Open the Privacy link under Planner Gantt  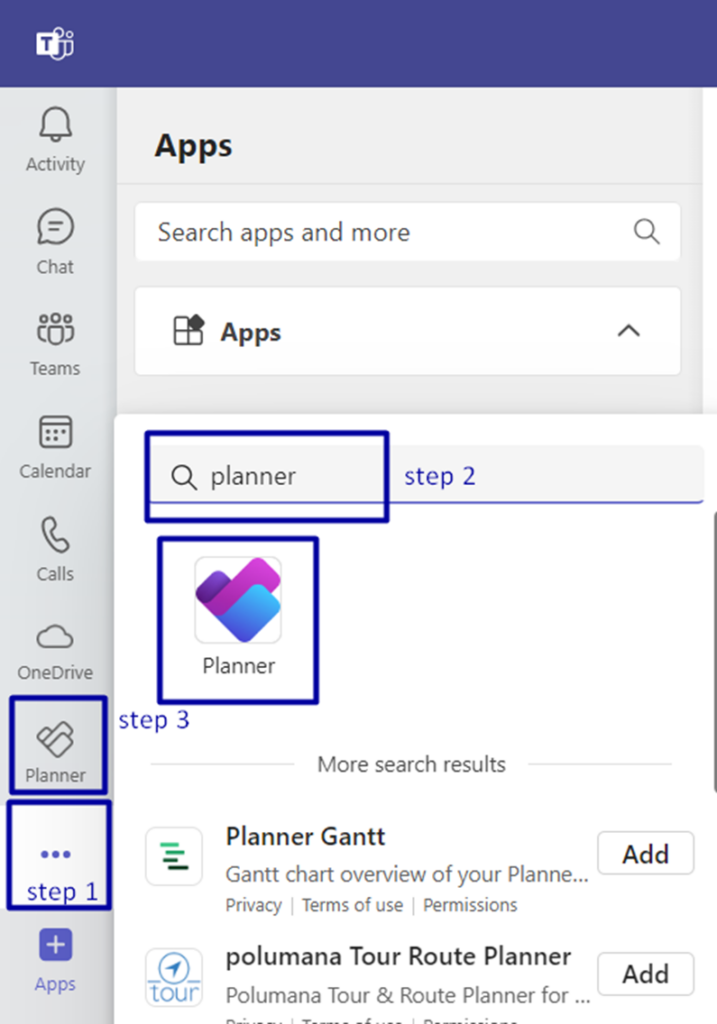click(253, 905)
